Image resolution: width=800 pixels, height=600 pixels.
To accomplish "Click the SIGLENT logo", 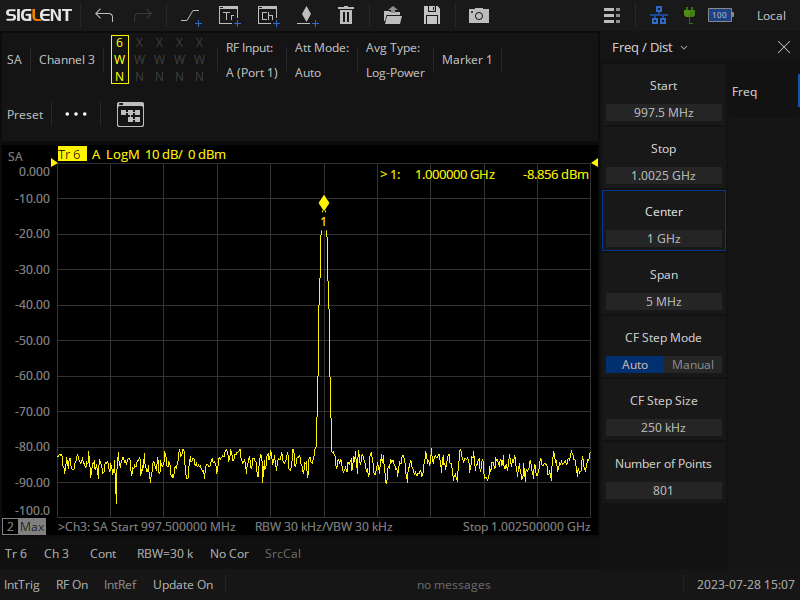I will pos(39,15).
